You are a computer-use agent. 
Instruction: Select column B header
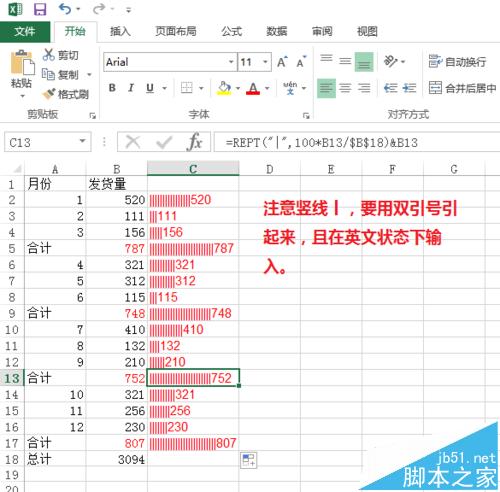coord(116,169)
